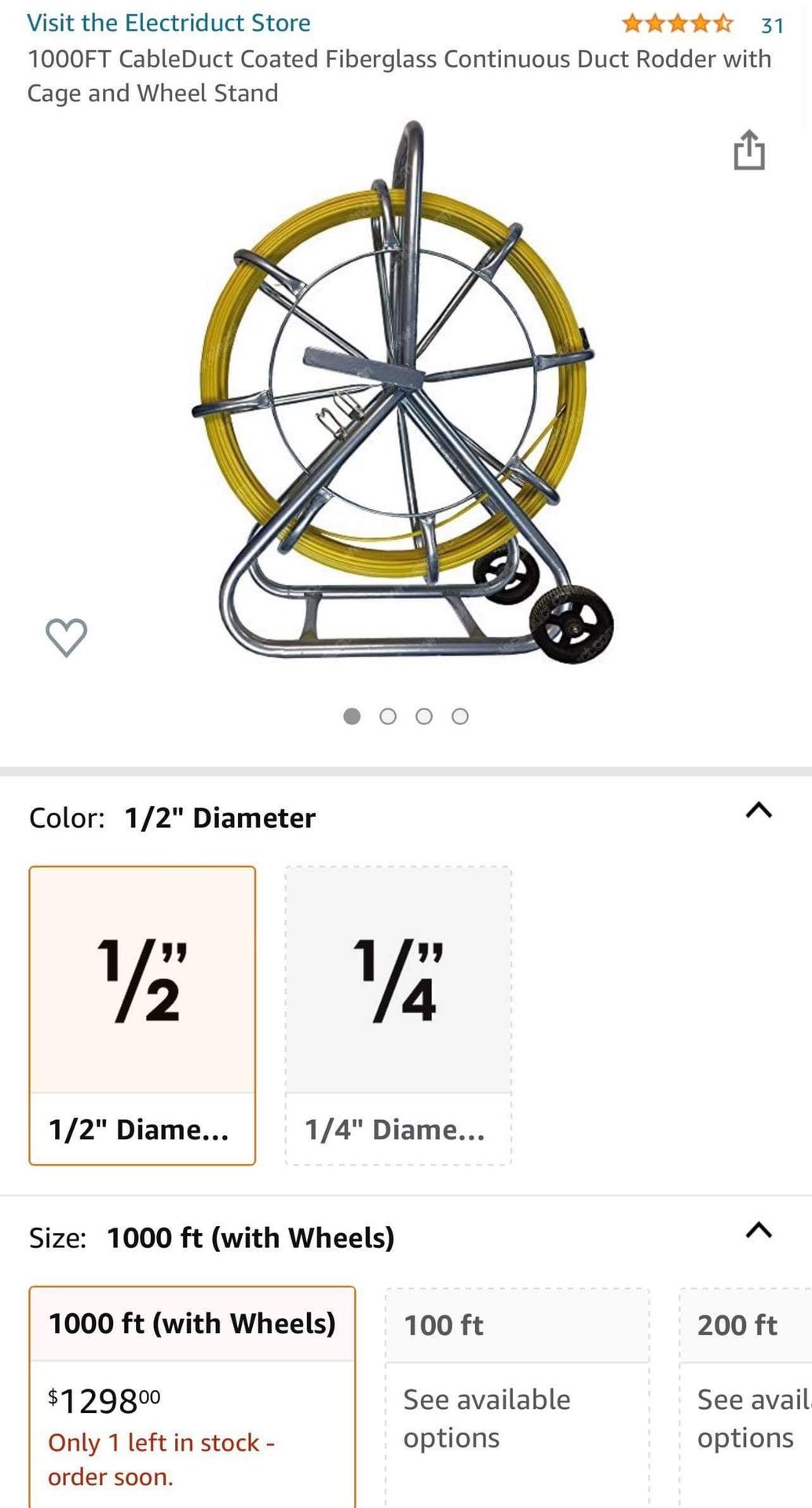The image size is (812, 1508).
Task: Tap the product title text
Action: [x=399, y=76]
